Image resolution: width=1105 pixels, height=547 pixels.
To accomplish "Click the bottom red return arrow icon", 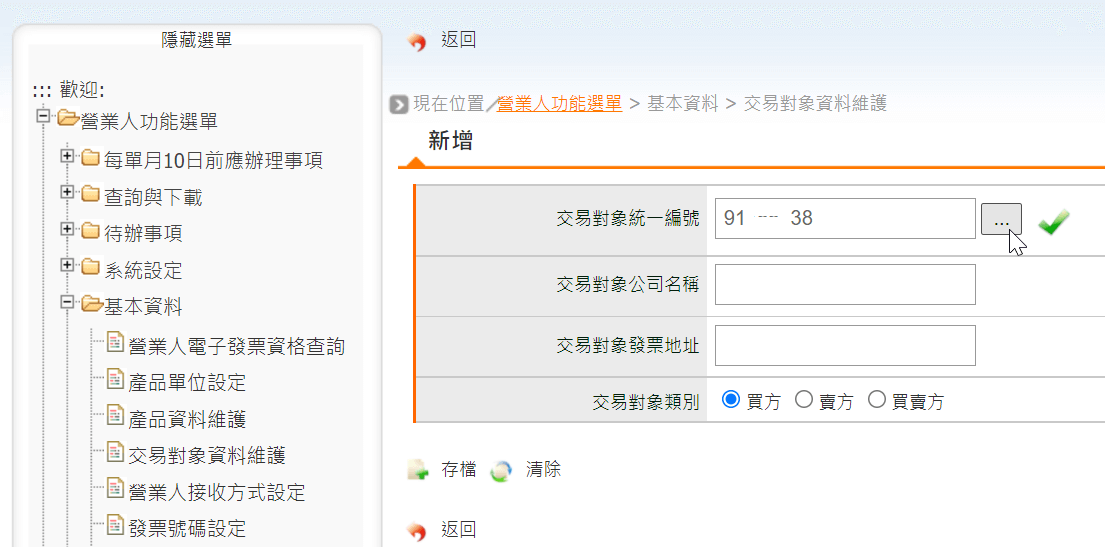I will (417, 531).
